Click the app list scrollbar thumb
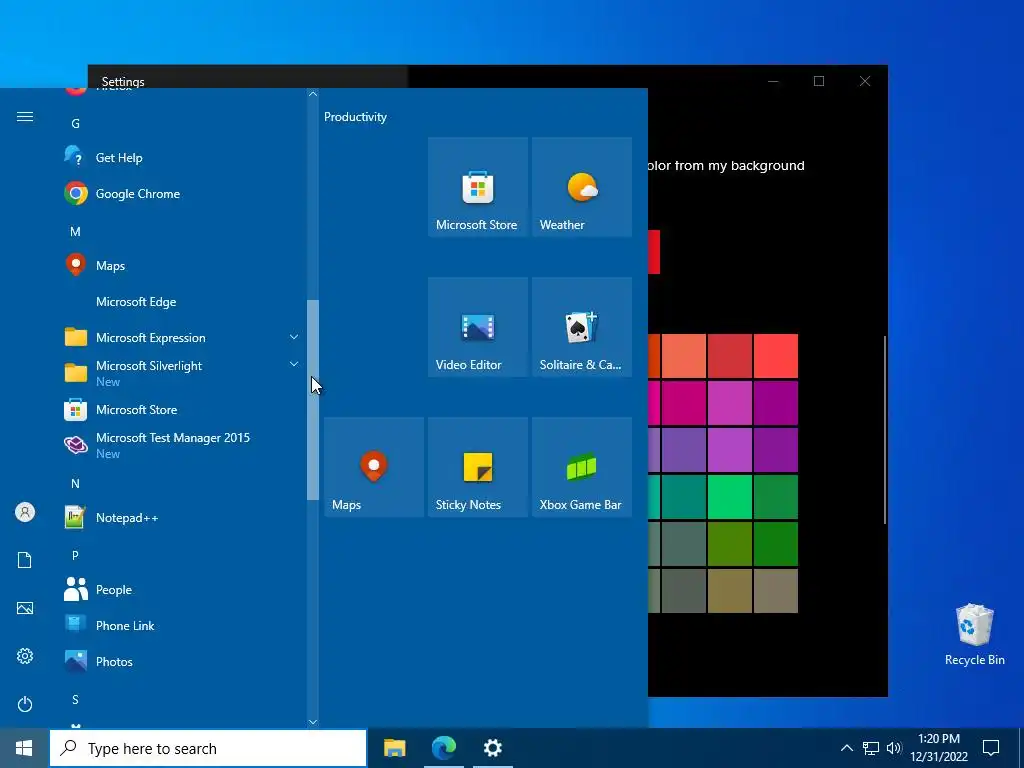The width and height of the screenshot is (1024, 768). (313, 400)
